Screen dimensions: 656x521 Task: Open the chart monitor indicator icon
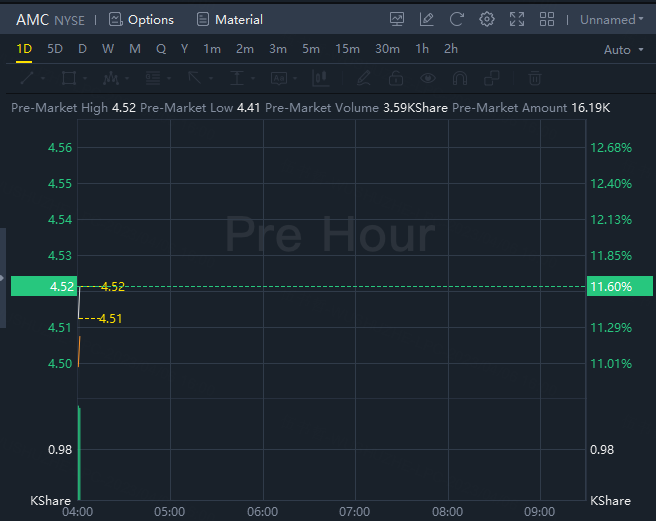(x=397, y=19)
